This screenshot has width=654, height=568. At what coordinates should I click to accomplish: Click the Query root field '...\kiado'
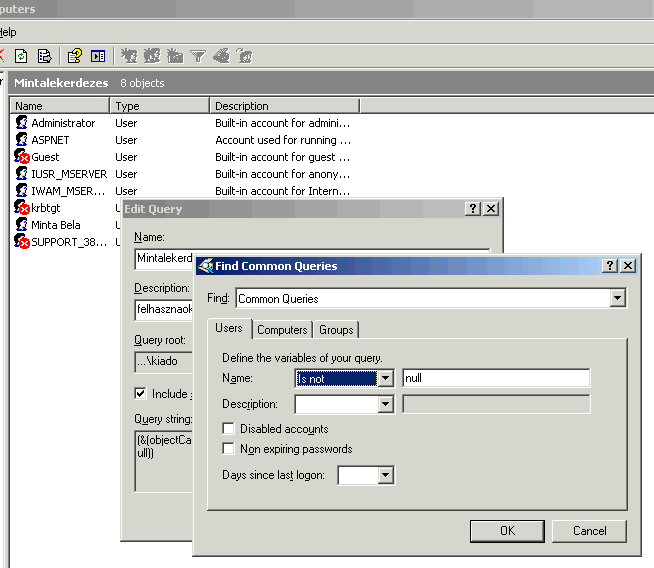click(x=164, y=361)
